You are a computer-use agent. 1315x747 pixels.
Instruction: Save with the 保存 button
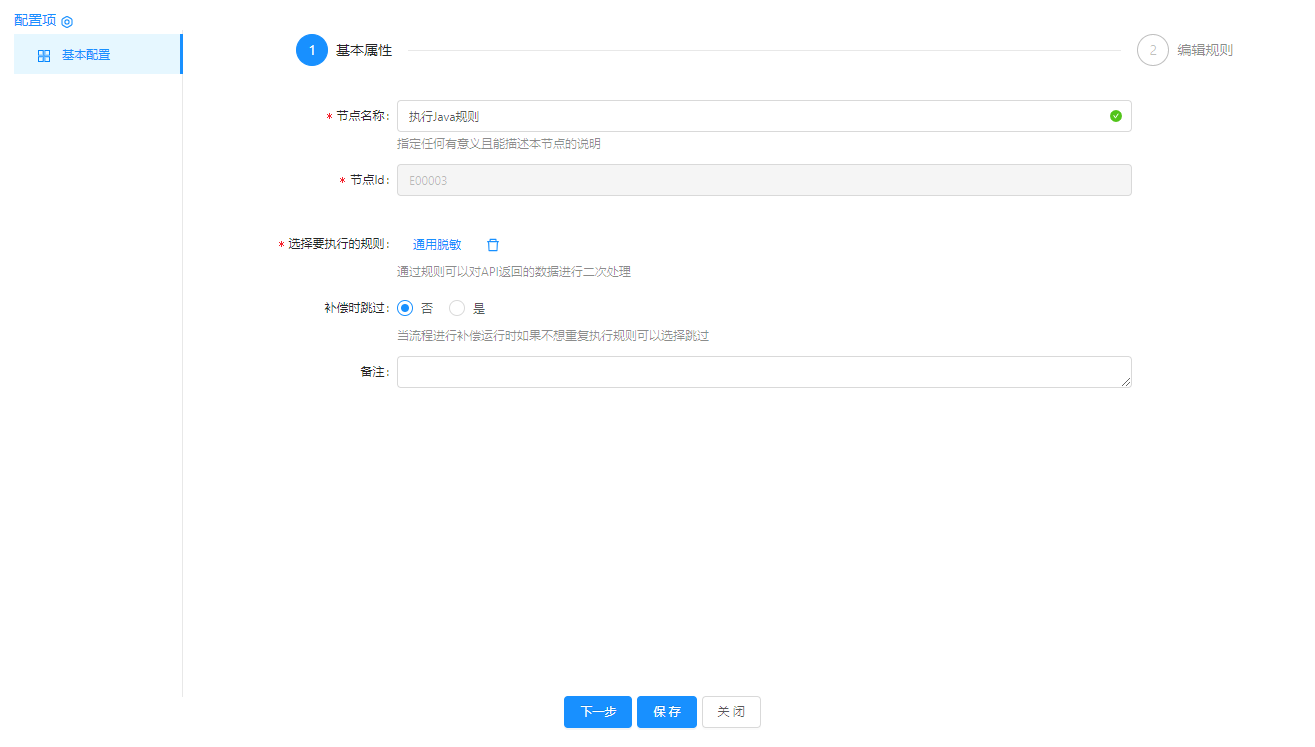[x=667, y=712]
